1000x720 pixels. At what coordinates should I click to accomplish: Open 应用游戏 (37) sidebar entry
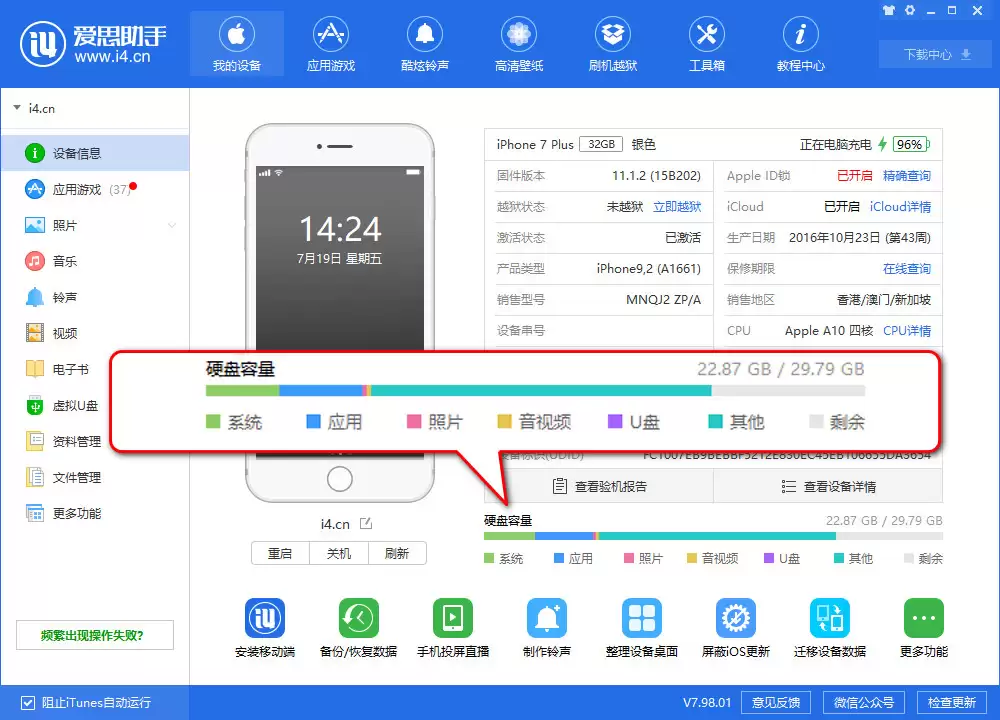pos(95,189)
